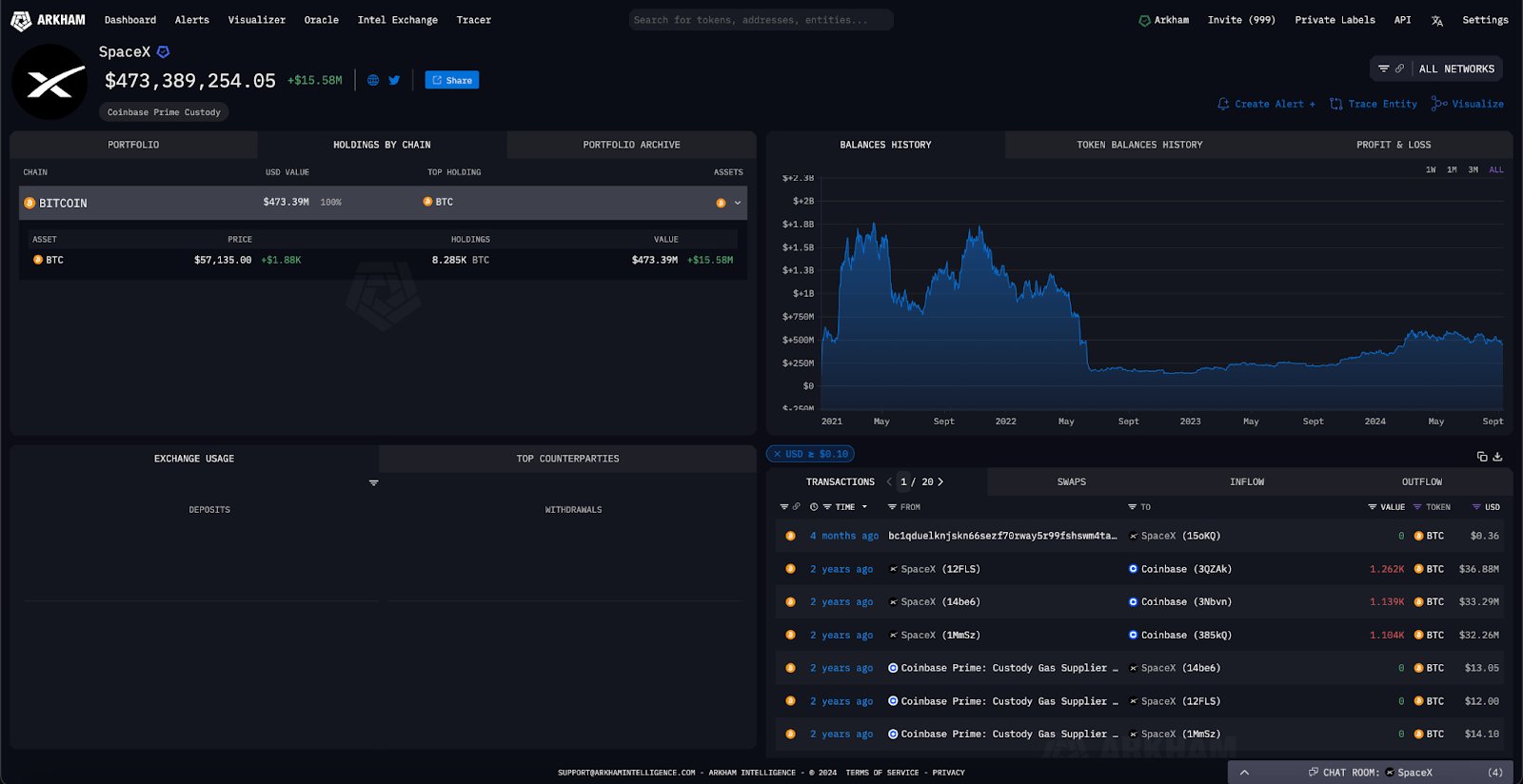
Task: Select the 3M chart range option
Action: [x=1474, y=169]
